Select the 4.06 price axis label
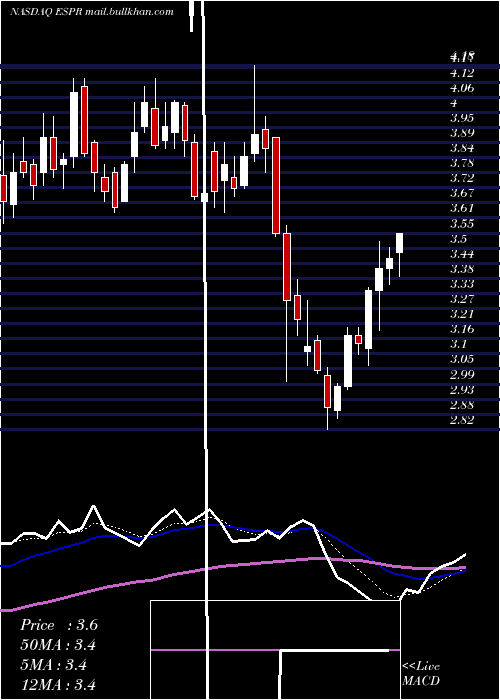The image size is (500, 700). click(x=462, y=88)
